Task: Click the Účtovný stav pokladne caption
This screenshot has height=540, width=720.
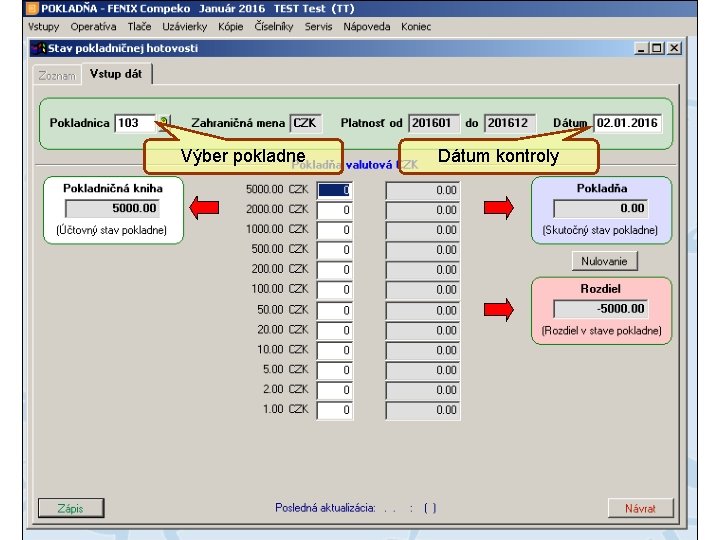Action: coord(112,230)
